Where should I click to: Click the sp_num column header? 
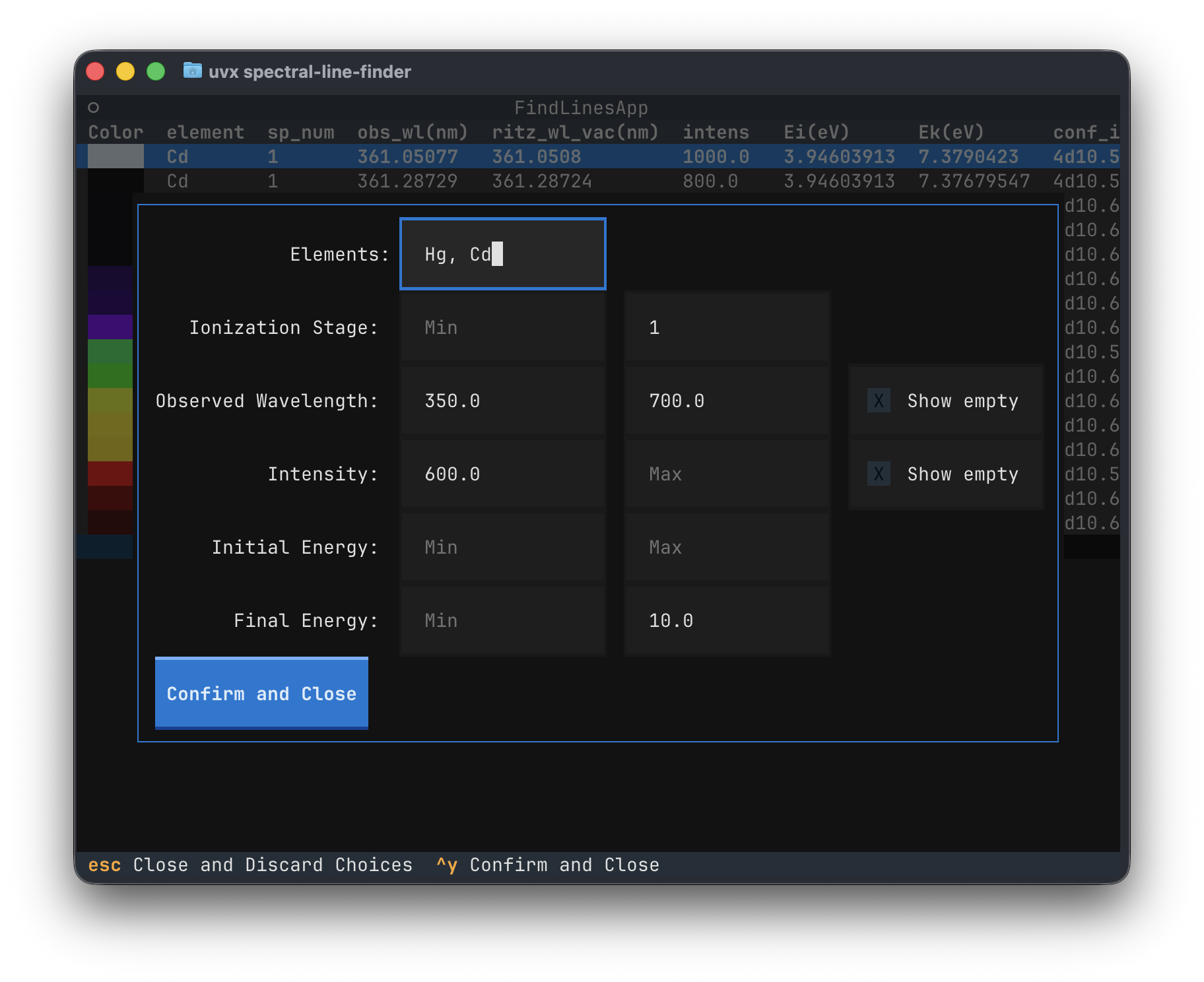[x=301, y=132]
